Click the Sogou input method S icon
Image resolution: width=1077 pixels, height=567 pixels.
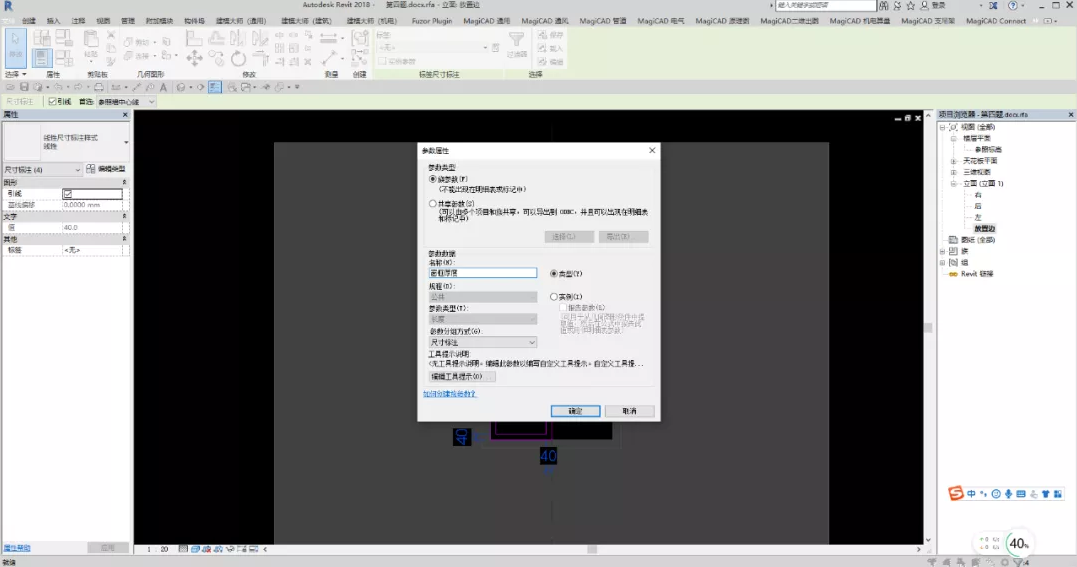955,493
